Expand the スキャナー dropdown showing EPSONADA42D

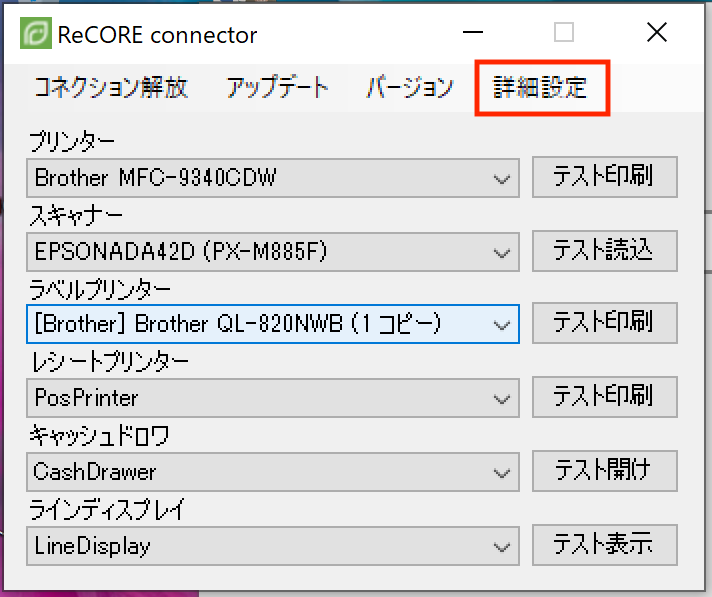[273, 252]
